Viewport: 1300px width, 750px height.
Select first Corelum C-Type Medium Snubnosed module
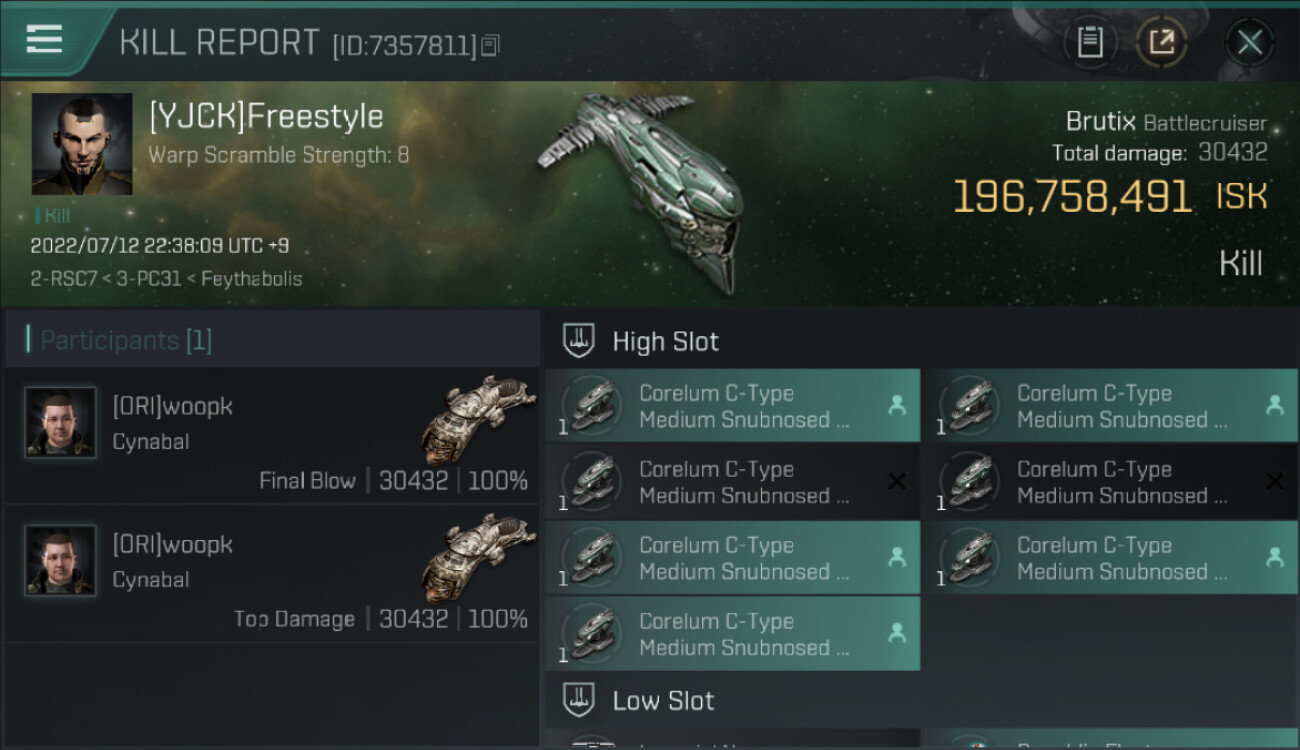click(732, 406)
